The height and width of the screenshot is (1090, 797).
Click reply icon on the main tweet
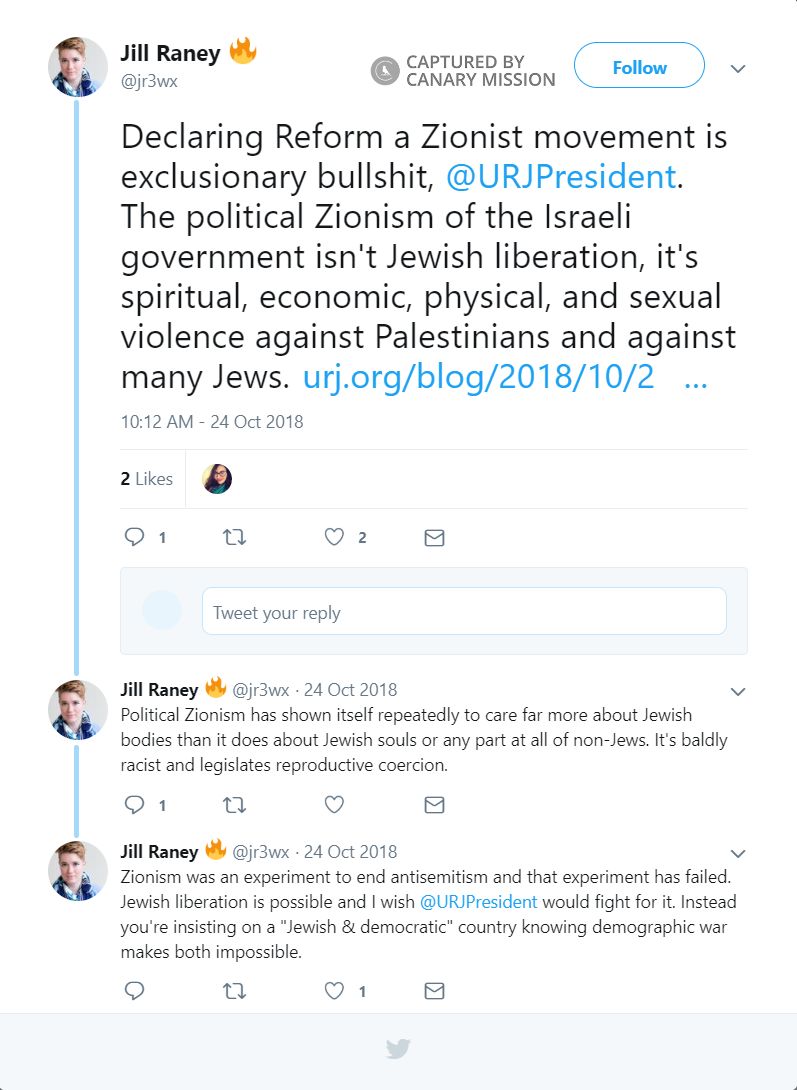click(x=135, y=538)
